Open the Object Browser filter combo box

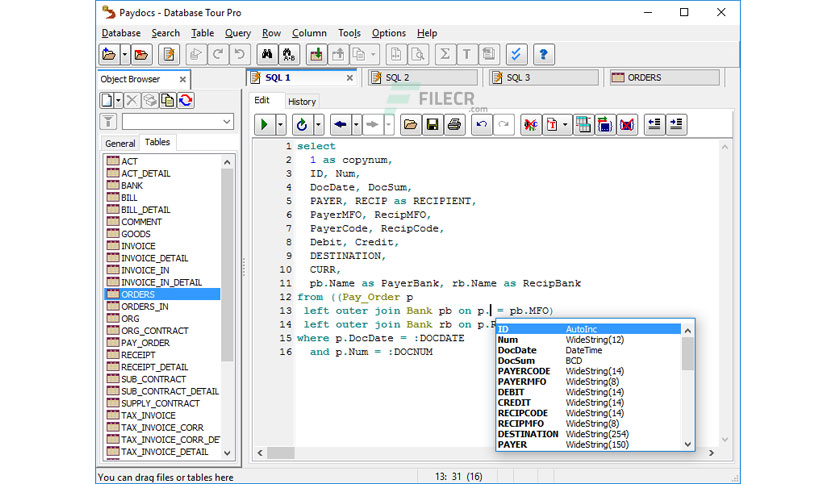pos(178,122)
